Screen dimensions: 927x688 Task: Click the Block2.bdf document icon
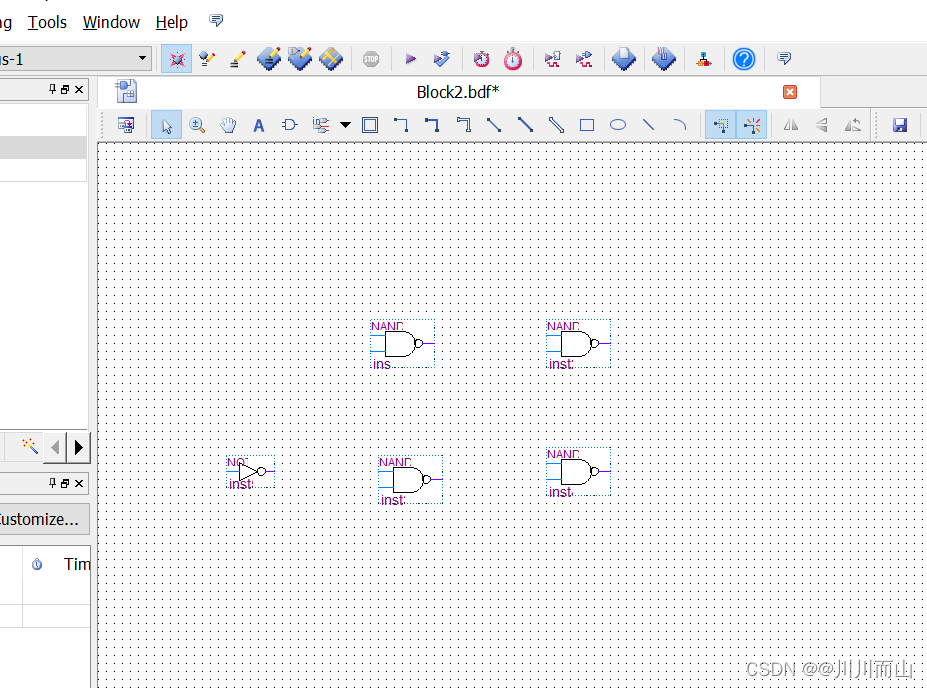tap(127, 92)
